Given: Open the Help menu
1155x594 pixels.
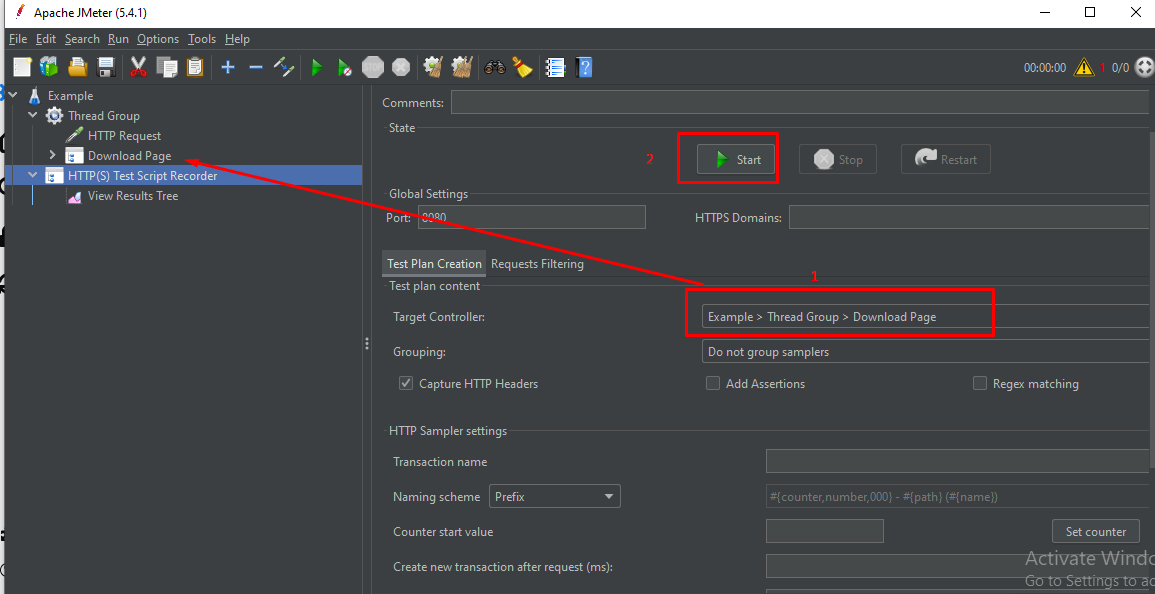Looking at the screenshot, I should 237,39.
